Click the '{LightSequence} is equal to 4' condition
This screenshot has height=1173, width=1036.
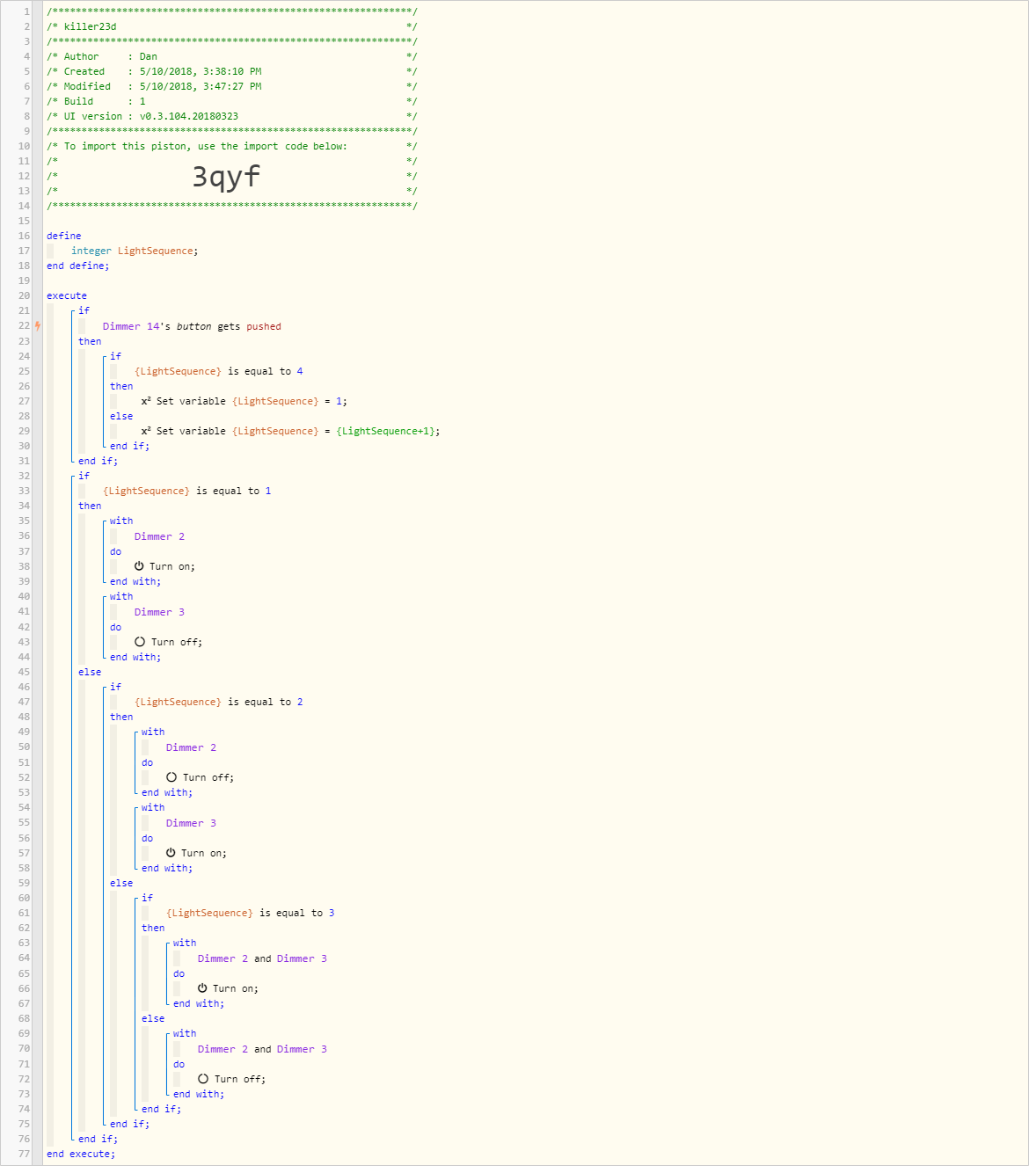218,371
